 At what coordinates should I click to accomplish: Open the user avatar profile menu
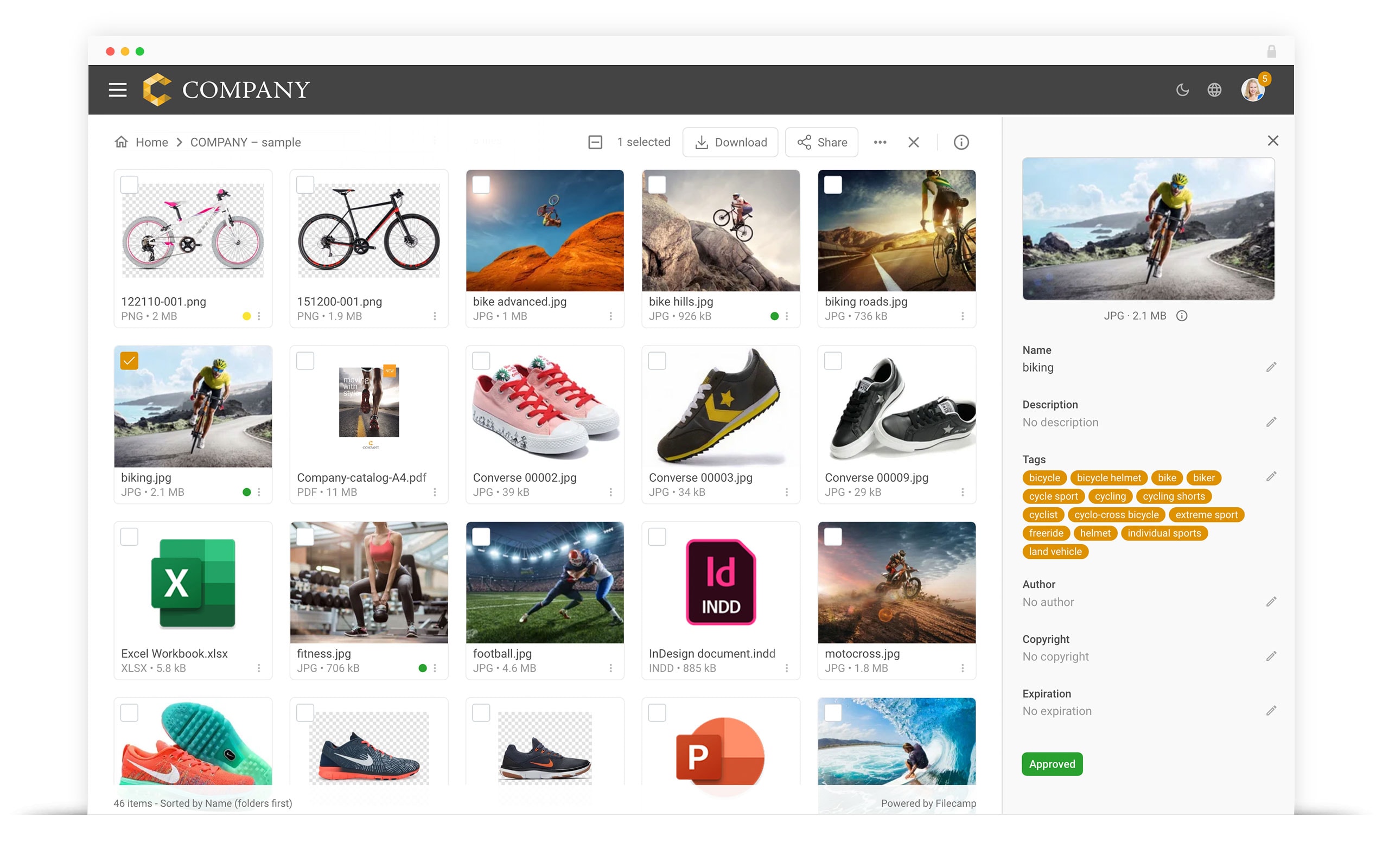pyautogui.click(x=1252, y=90)
